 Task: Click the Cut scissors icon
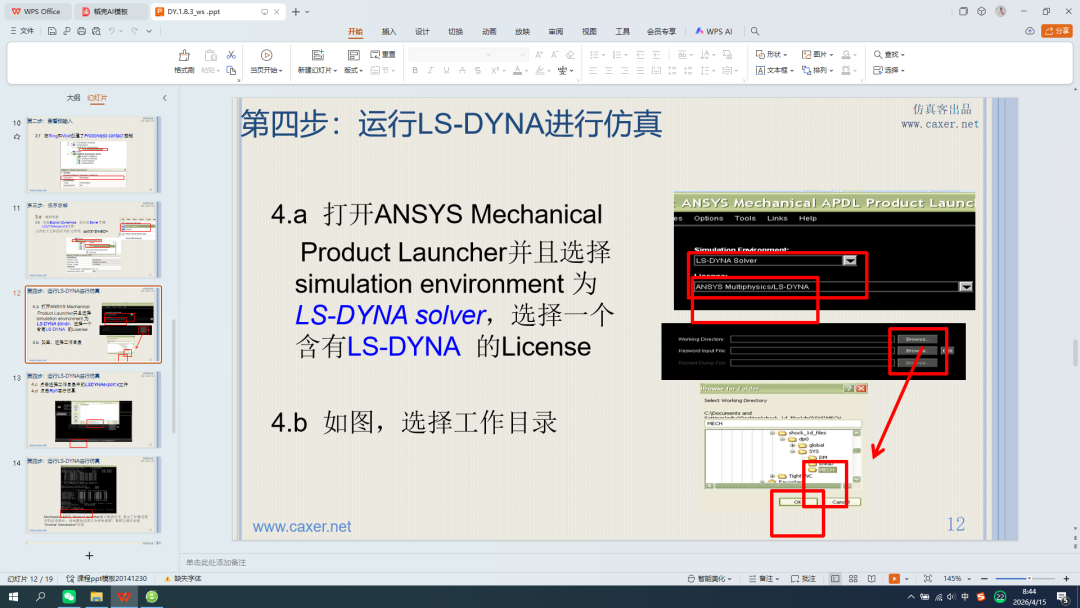231,55
